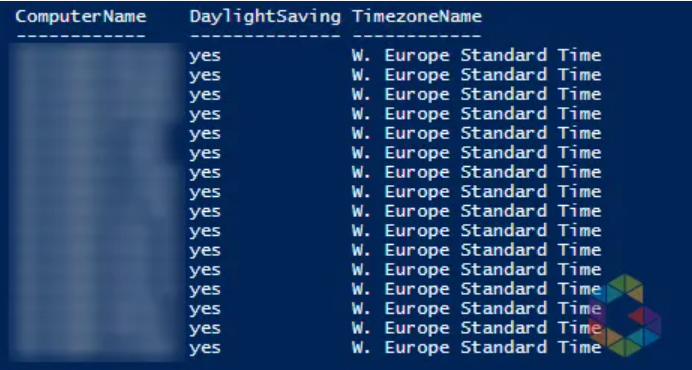Select the last row's 'yes' value

tap(205, 348)
